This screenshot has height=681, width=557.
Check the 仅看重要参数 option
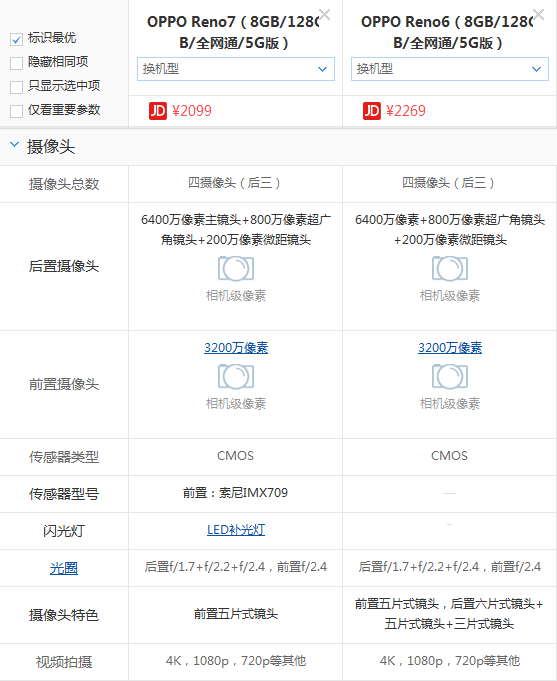pyautogui.click(x=17, y=111)
